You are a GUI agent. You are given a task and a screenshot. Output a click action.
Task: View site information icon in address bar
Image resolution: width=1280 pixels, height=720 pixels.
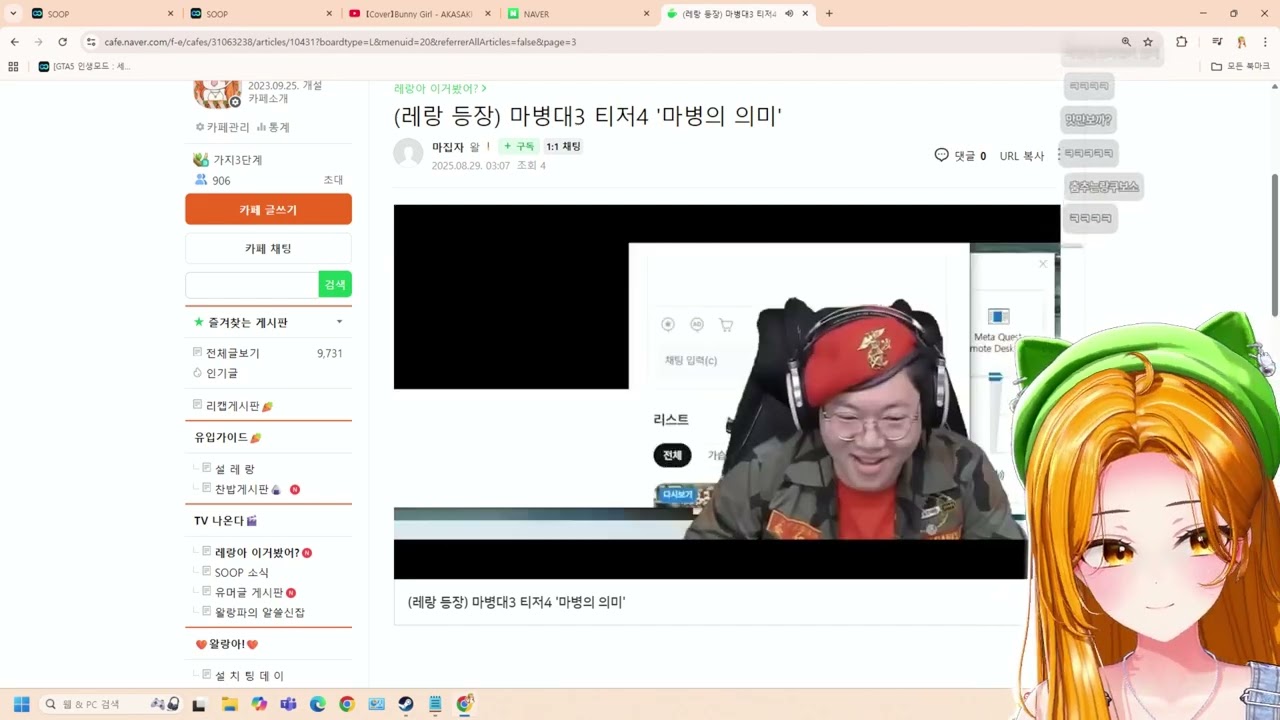tap(90, 42)
